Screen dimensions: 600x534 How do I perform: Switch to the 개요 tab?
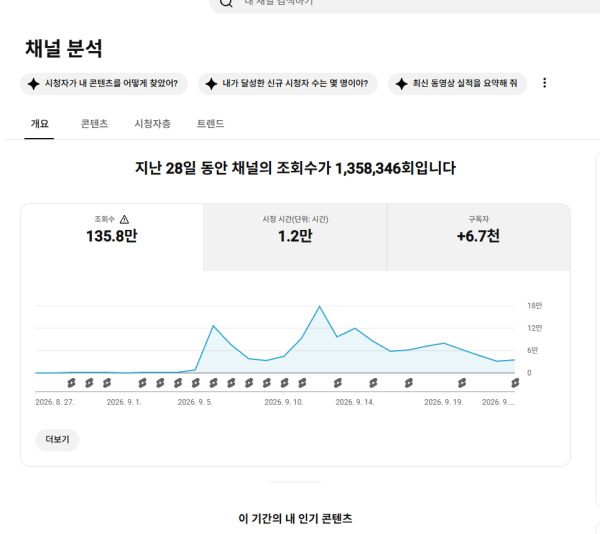coord(39,124)
